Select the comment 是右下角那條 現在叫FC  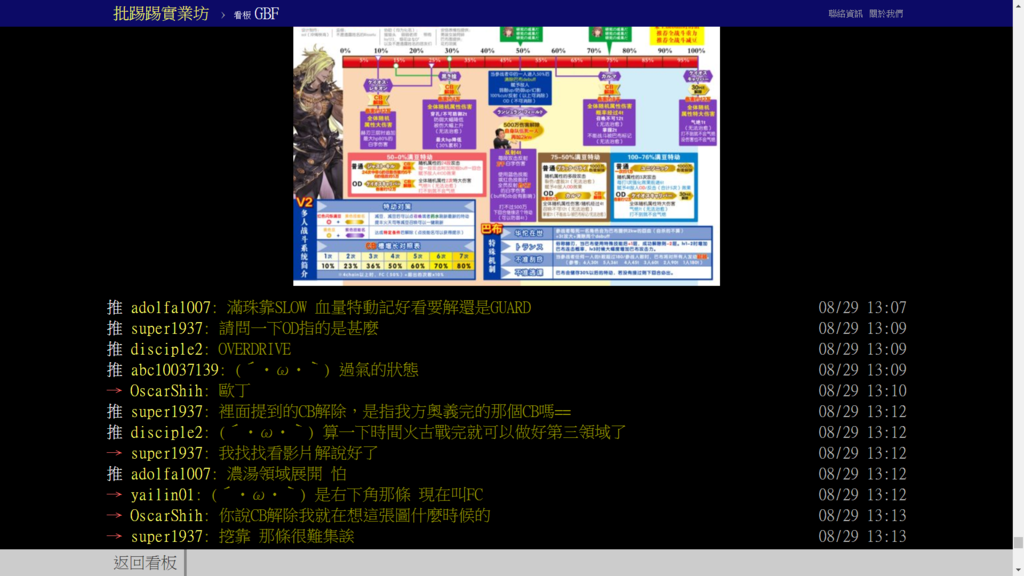point(347,495)
